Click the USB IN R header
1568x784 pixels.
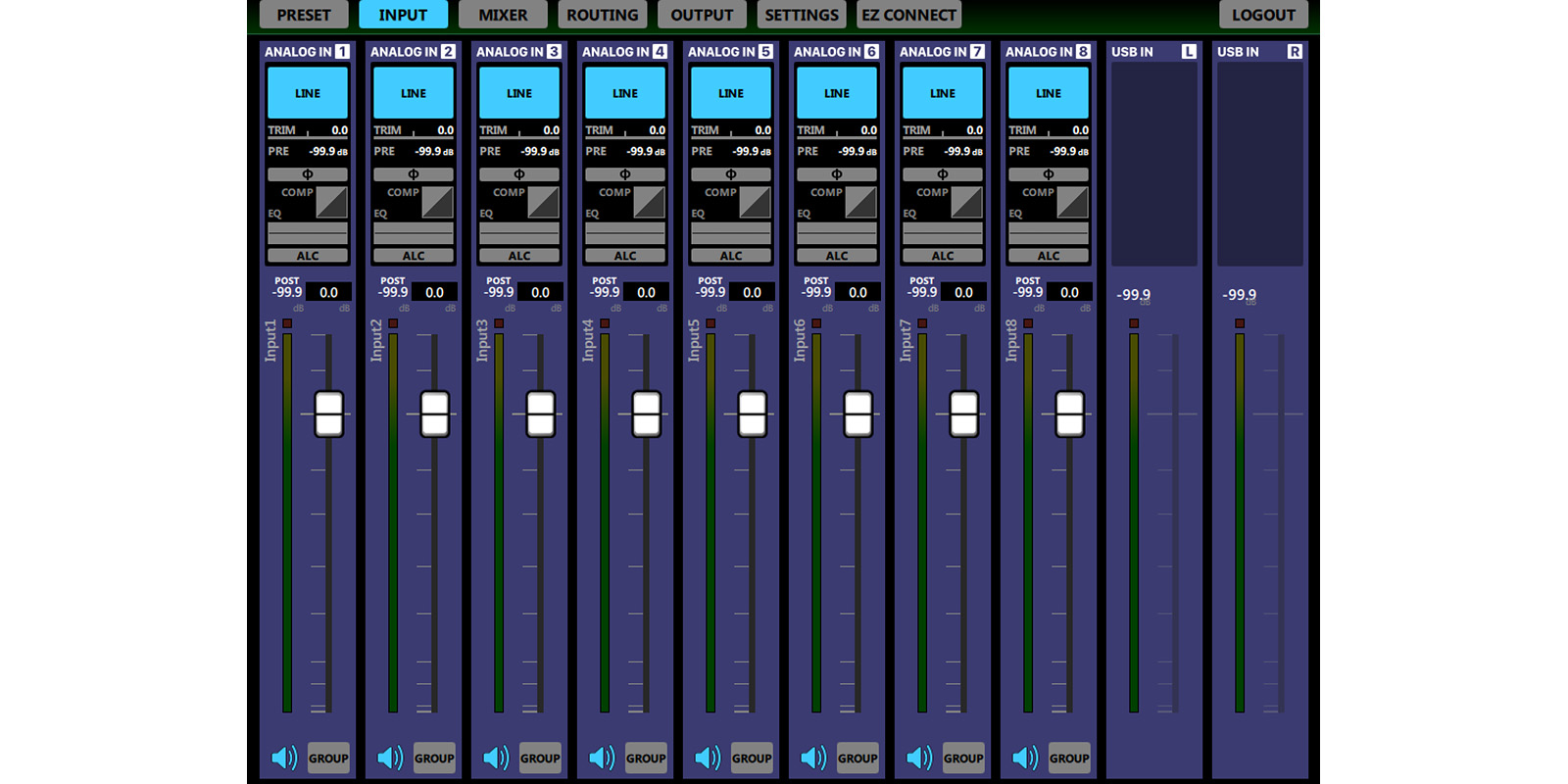(x=1259, y=51)
